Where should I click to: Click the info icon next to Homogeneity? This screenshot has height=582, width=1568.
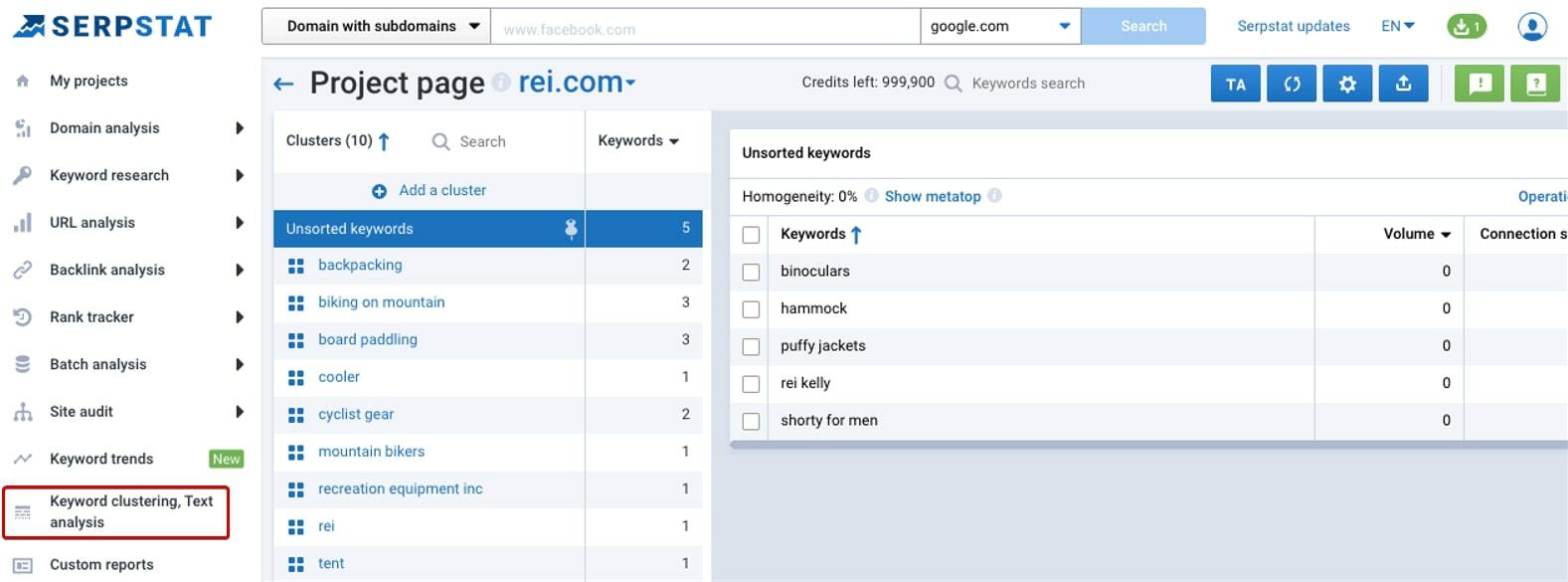871,196
